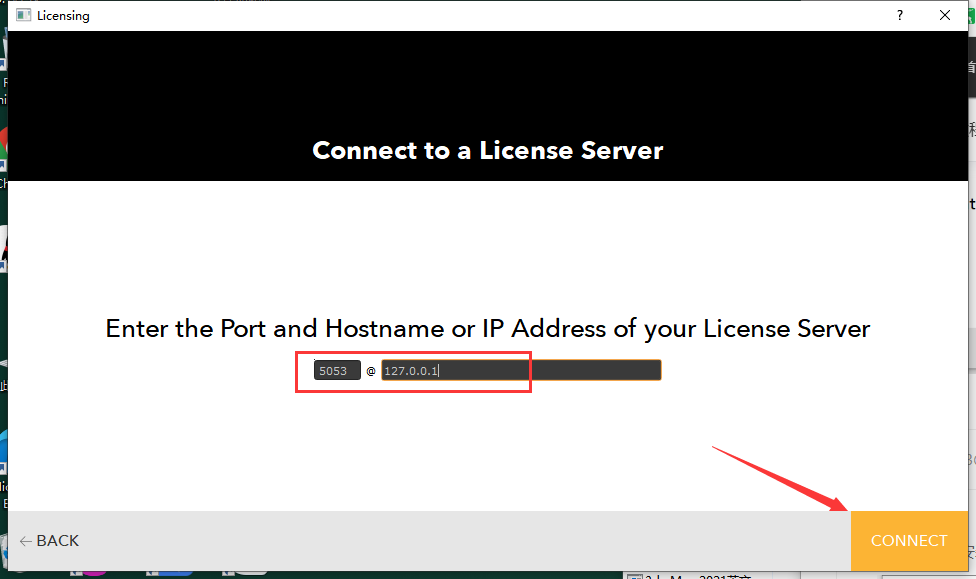Click the 'Connect to a License Server' heading
The image size is (976, 579).
pyautogui.click(x=487, y=150)
